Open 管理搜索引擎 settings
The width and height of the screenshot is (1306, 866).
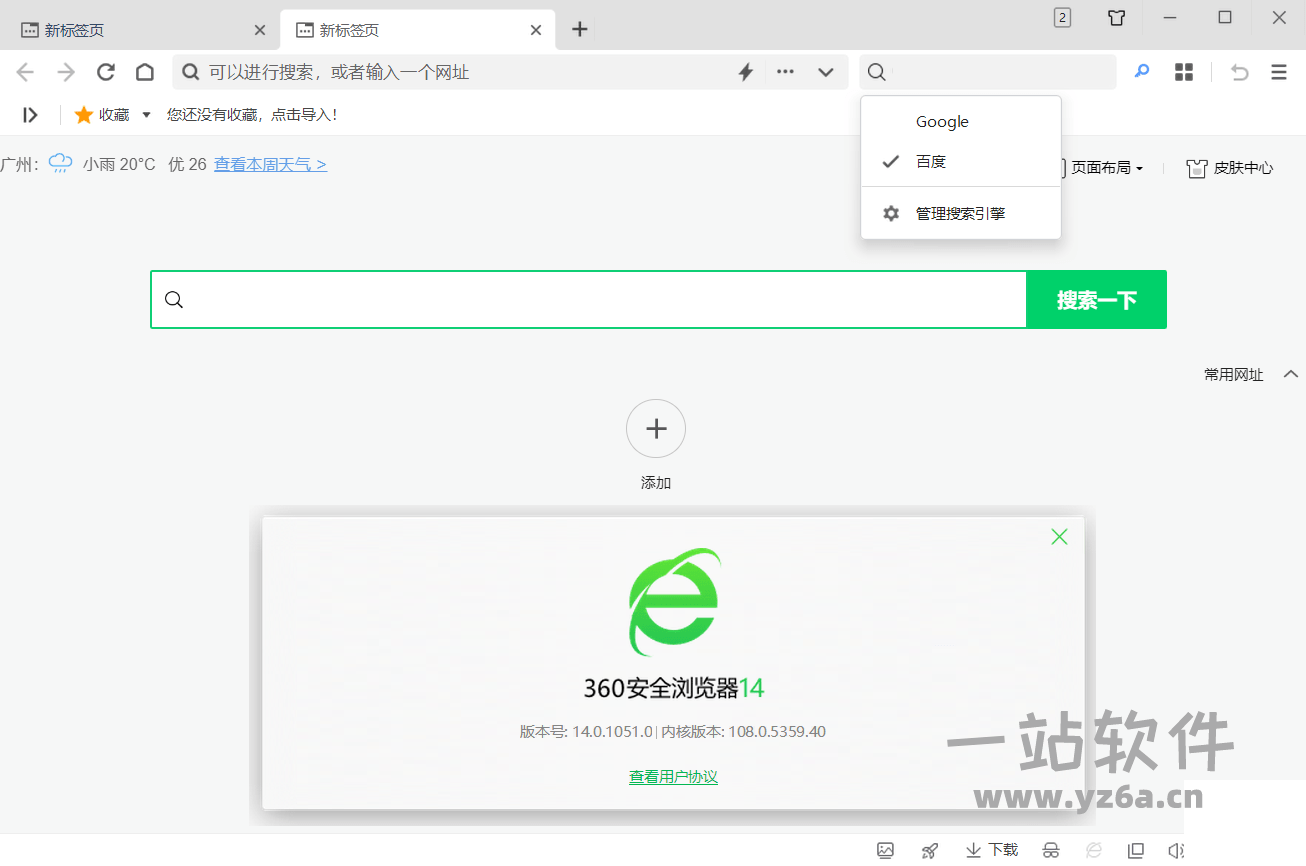click(x=961, y=213)
